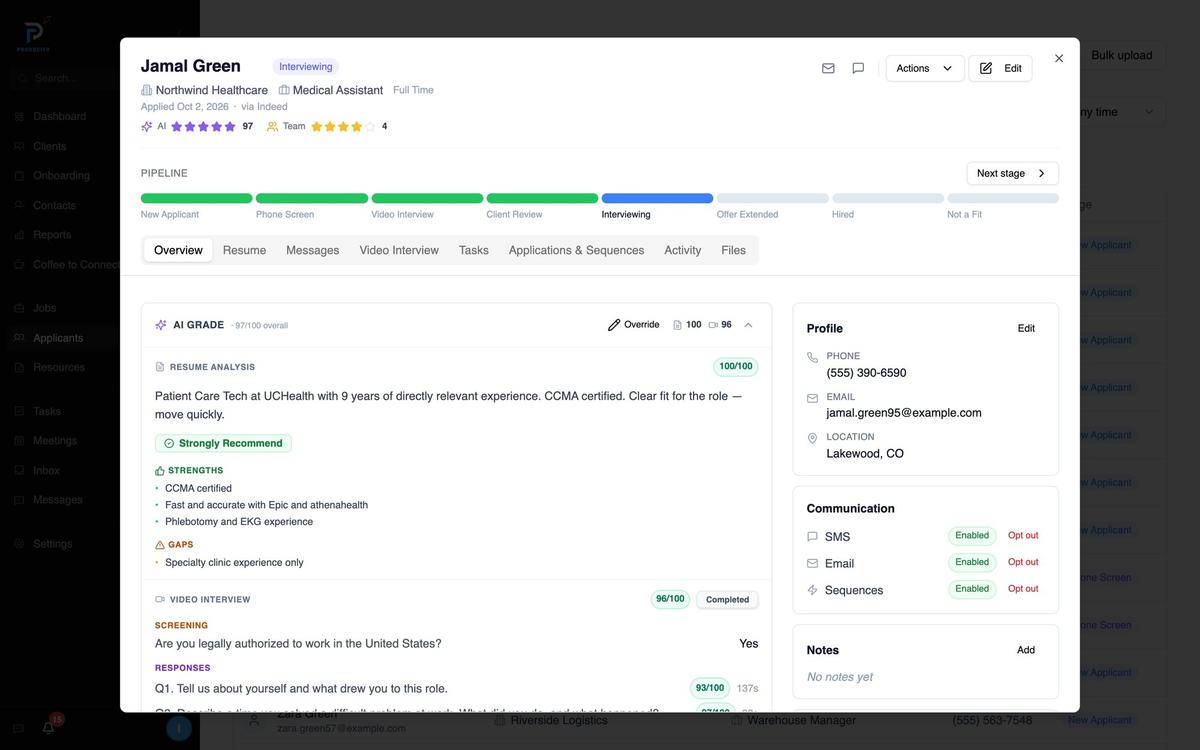
Task: Click the email icon in Profile
Action: (x=812, y=398)
